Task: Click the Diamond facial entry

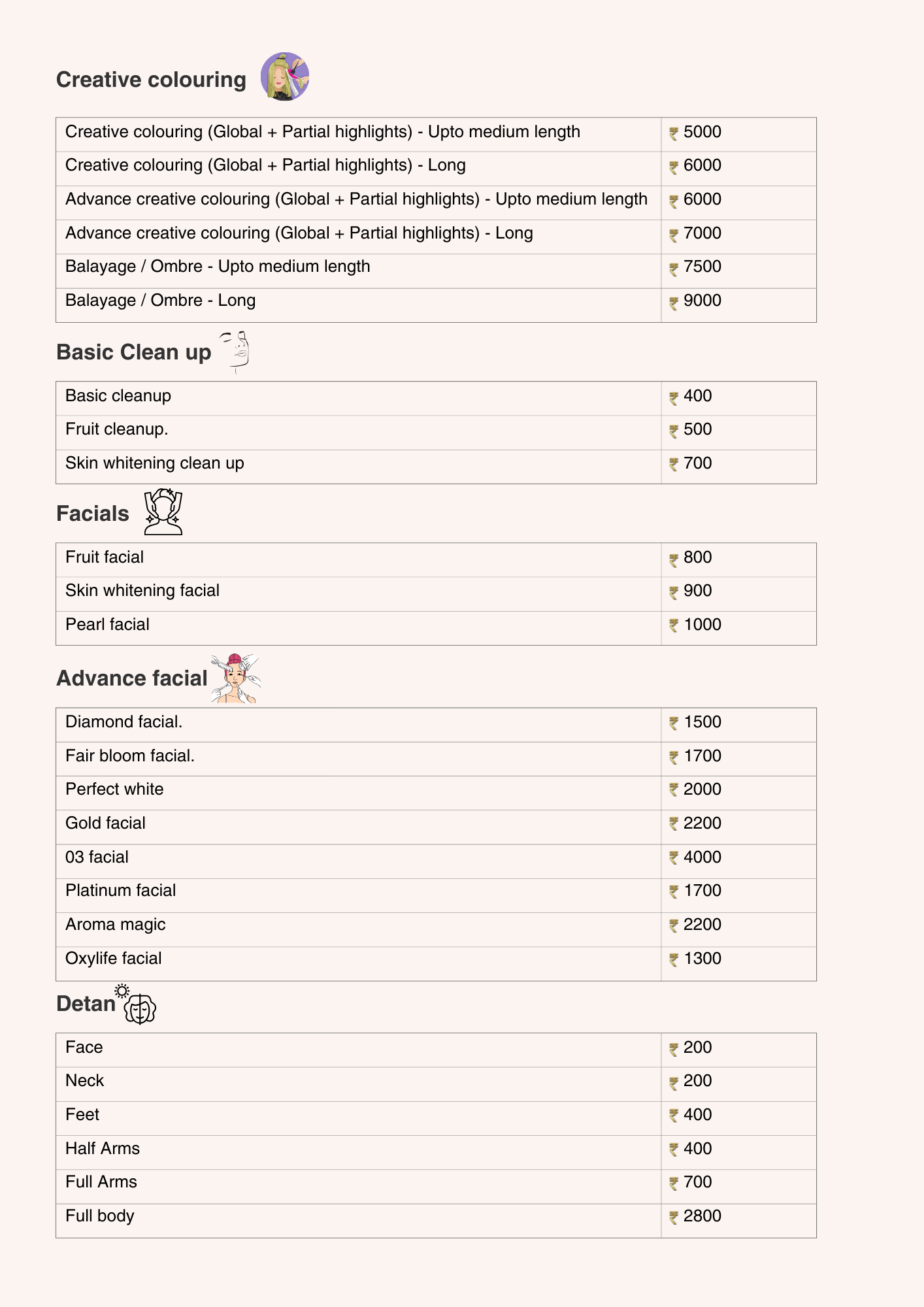Action: [124, 722]
